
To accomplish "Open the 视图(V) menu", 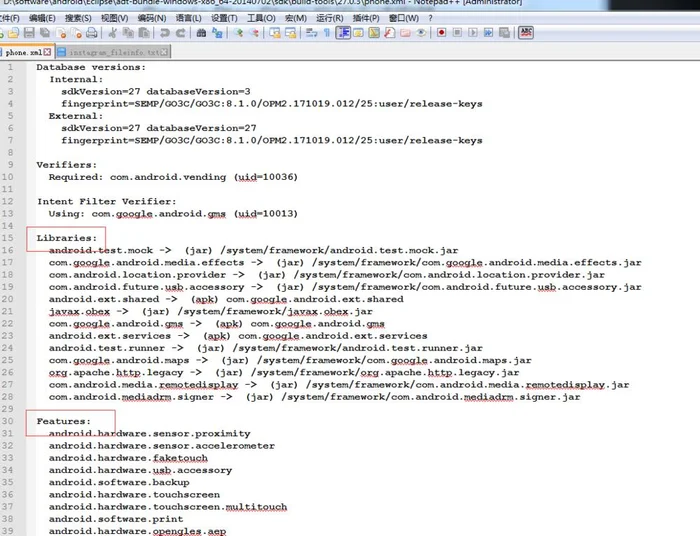I will click(115, 18).
